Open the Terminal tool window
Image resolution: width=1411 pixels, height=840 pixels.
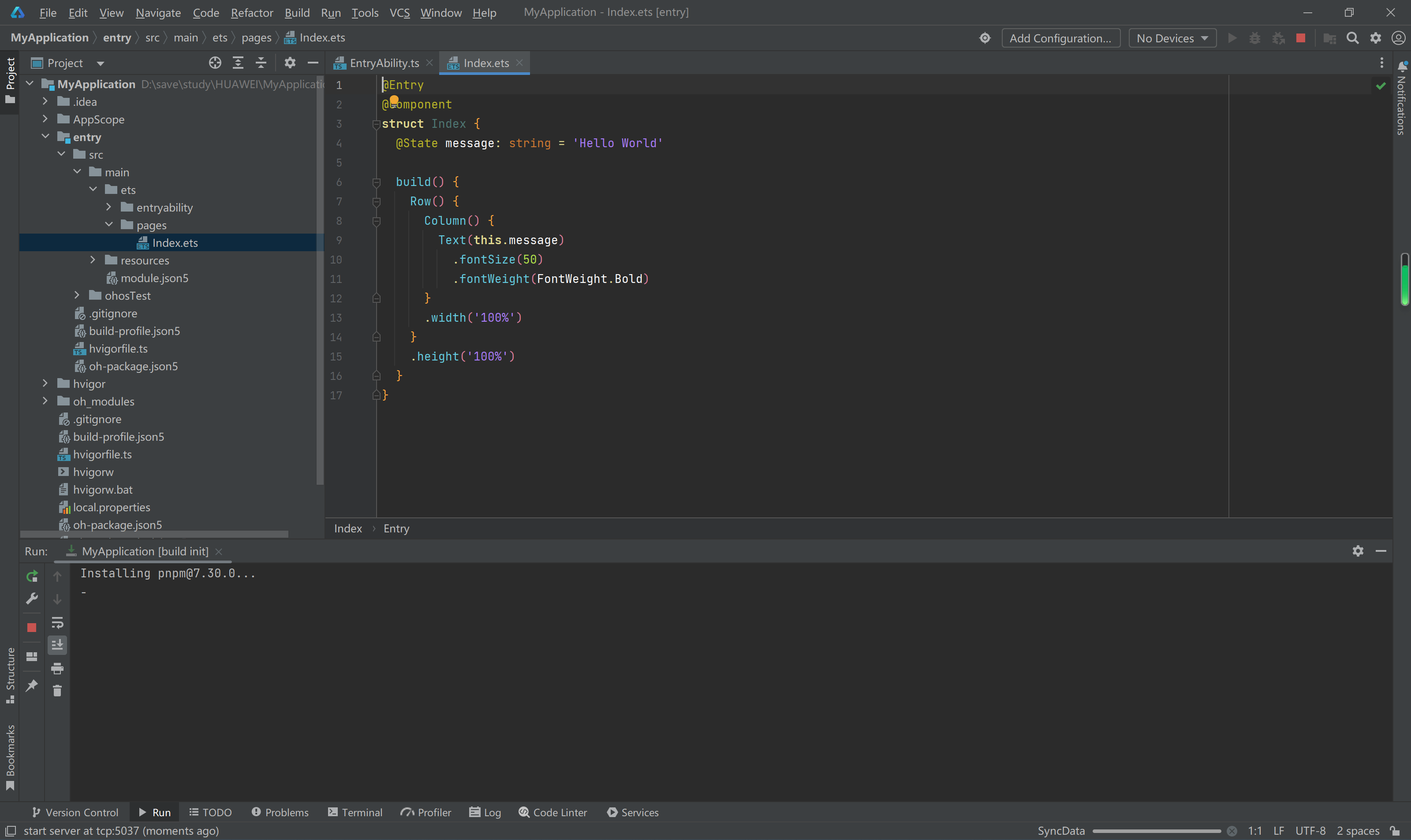click(355, 812)
